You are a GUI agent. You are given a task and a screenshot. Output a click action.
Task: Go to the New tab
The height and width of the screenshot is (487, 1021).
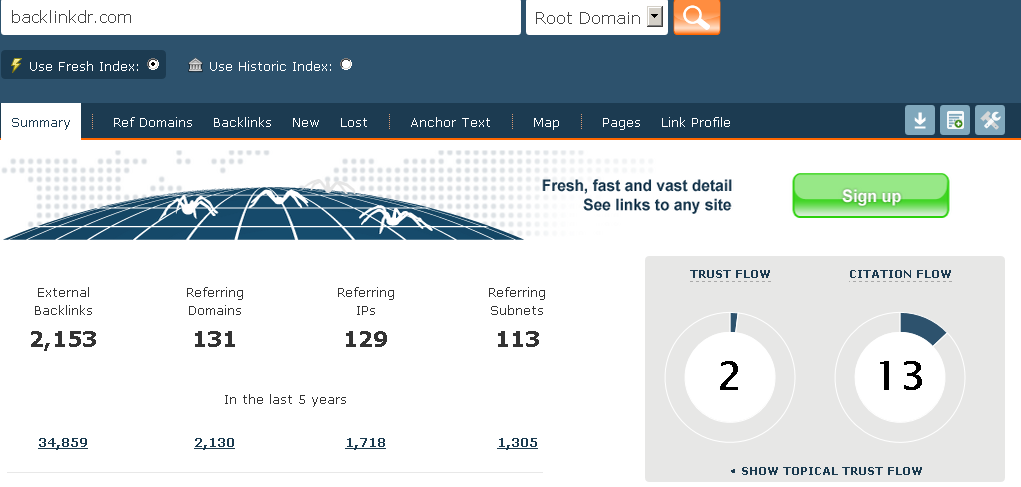305,122
